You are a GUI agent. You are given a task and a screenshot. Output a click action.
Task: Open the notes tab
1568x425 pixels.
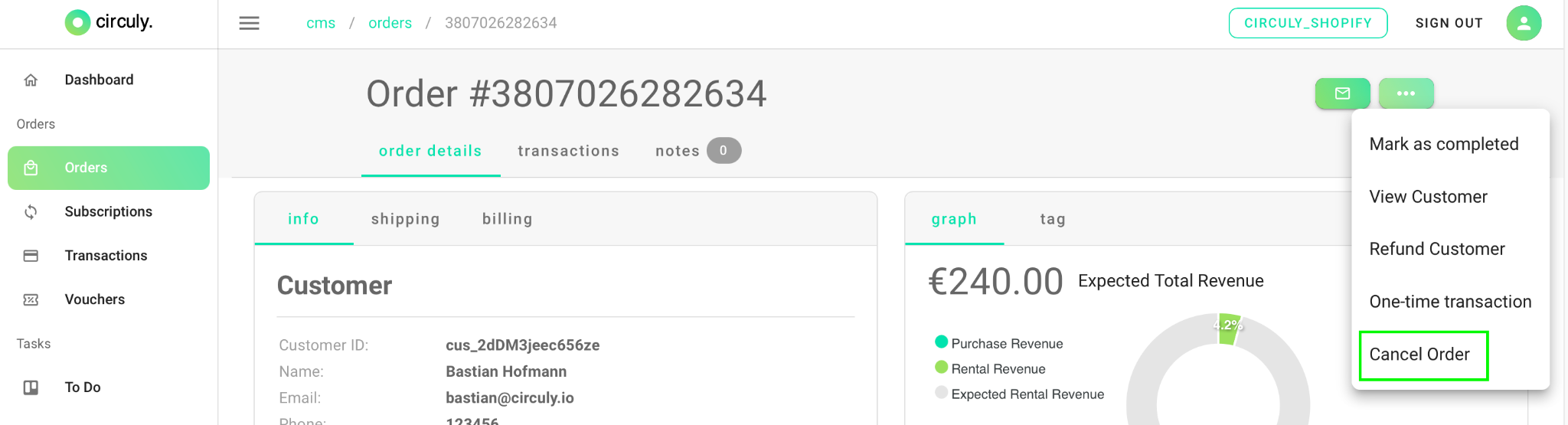697,151
